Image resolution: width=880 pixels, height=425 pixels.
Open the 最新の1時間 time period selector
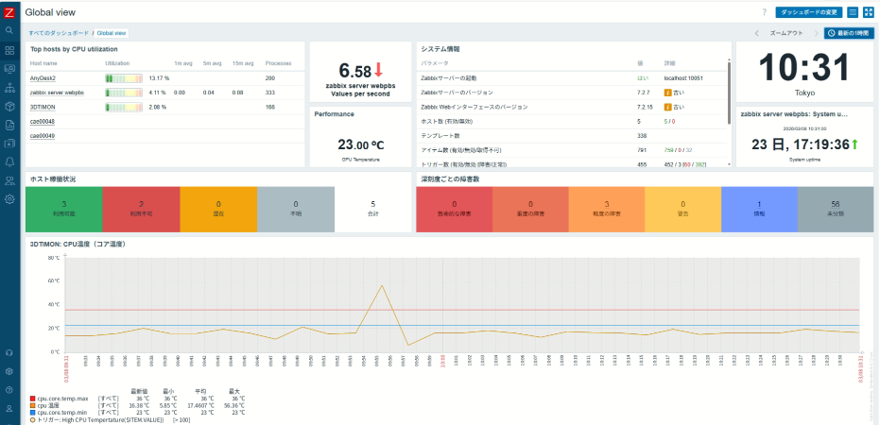[x=849, y=33]
